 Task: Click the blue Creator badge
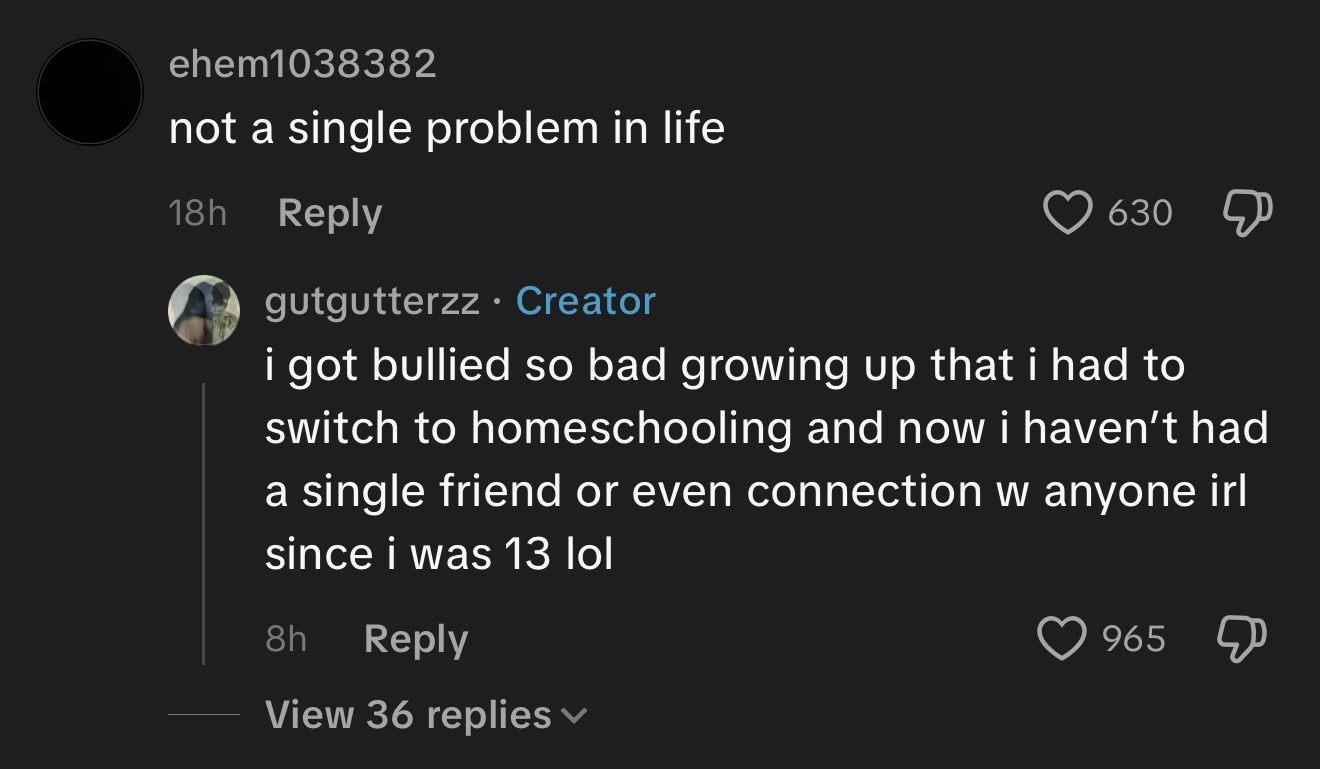586,301
